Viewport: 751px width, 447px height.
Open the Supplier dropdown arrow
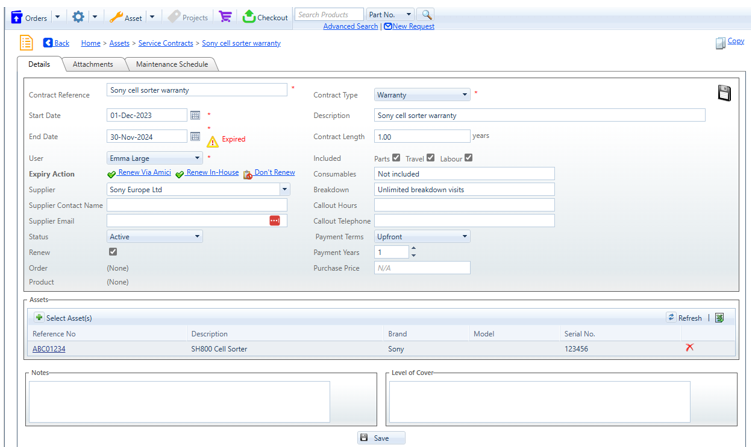284,189
